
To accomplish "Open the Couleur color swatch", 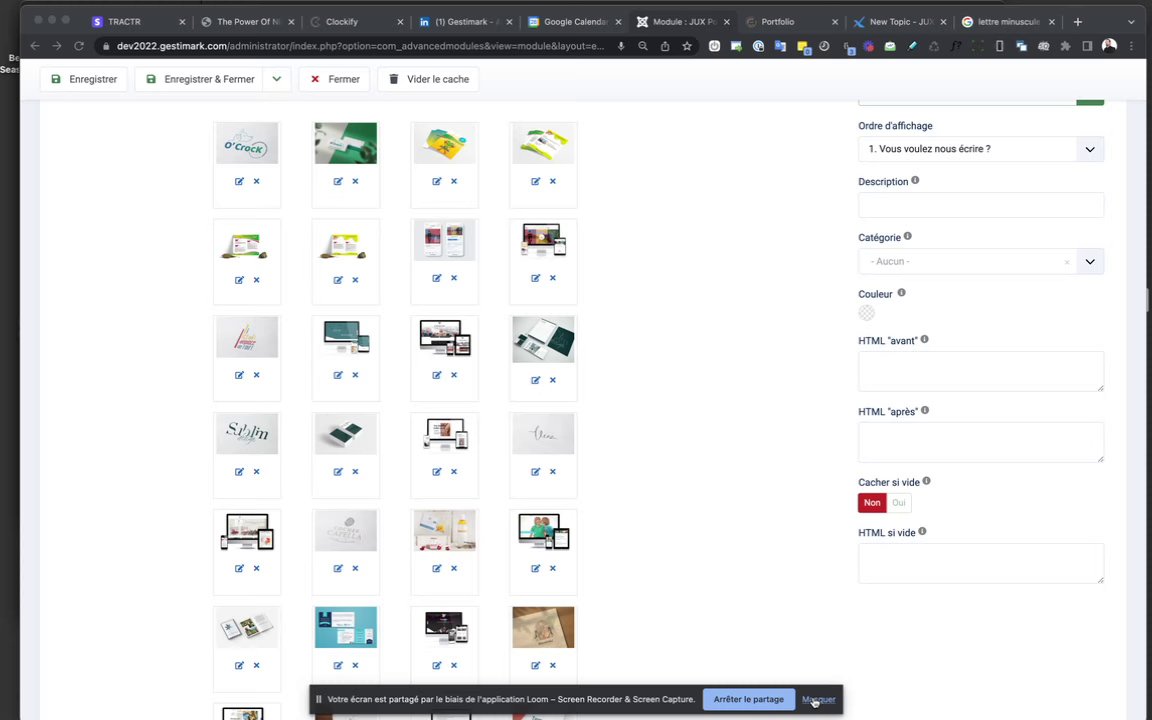I will (866, 313).
